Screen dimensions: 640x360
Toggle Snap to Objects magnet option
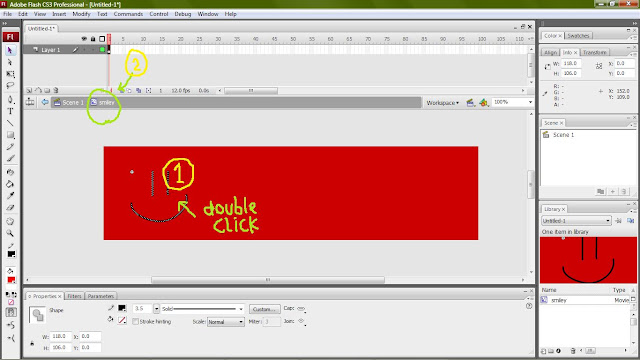(11, 313)
